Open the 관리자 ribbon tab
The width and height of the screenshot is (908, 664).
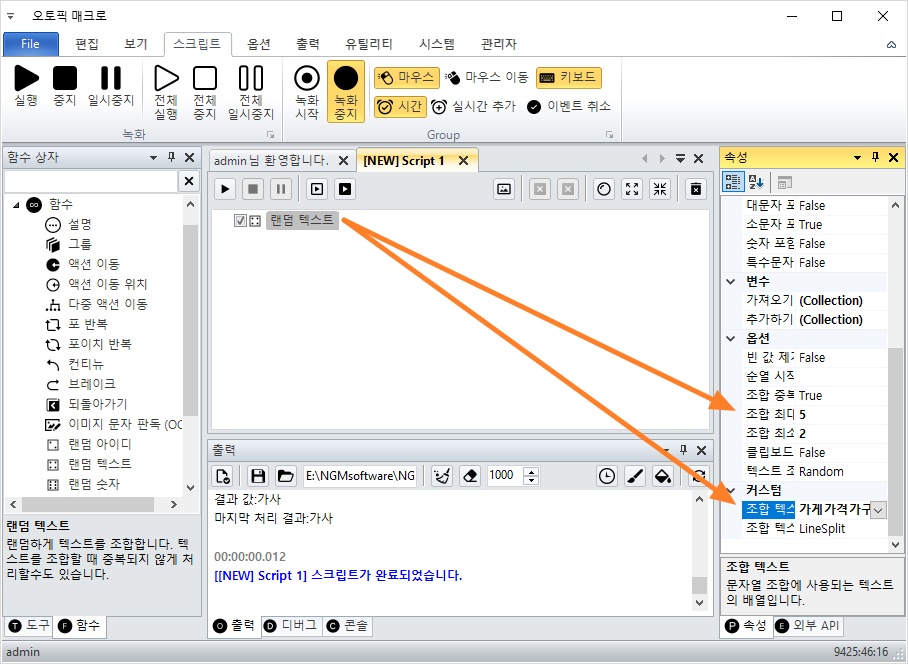[499, 44]
